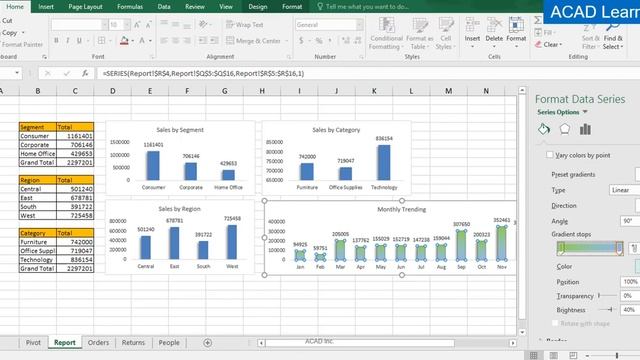This screenshot has height=360, width=640.
Task: Click the Cut button
Action: (7, 20)
